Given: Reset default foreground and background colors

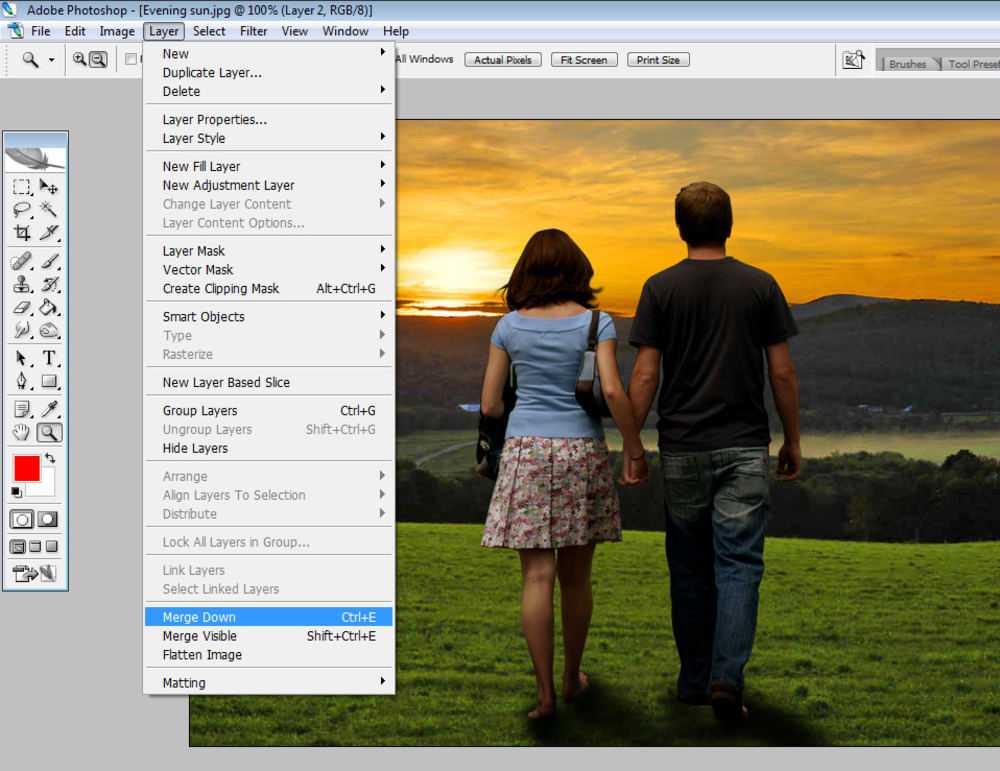Looking at the screenshot, I should click(17, 492).
